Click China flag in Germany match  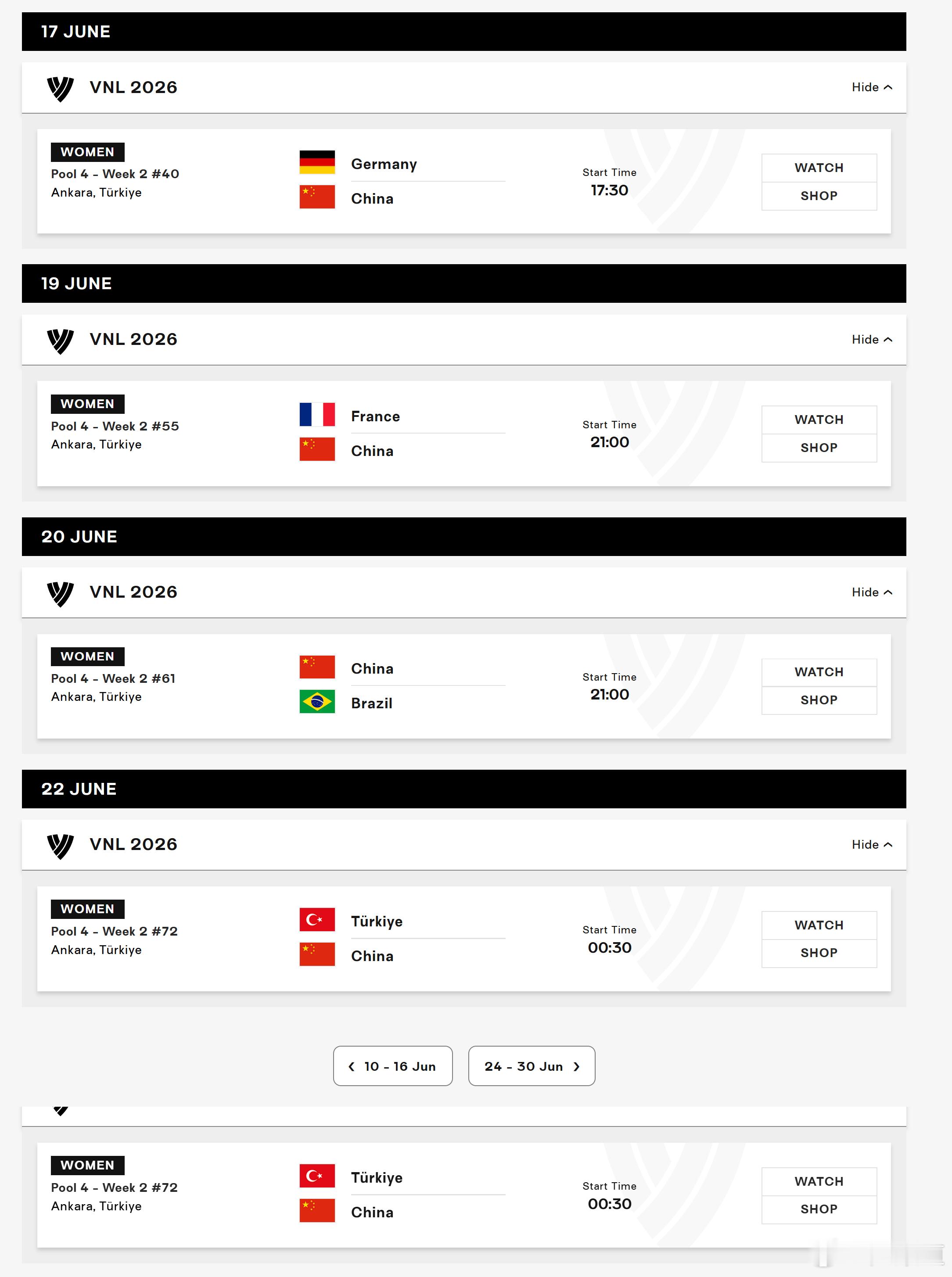[317, 197]
